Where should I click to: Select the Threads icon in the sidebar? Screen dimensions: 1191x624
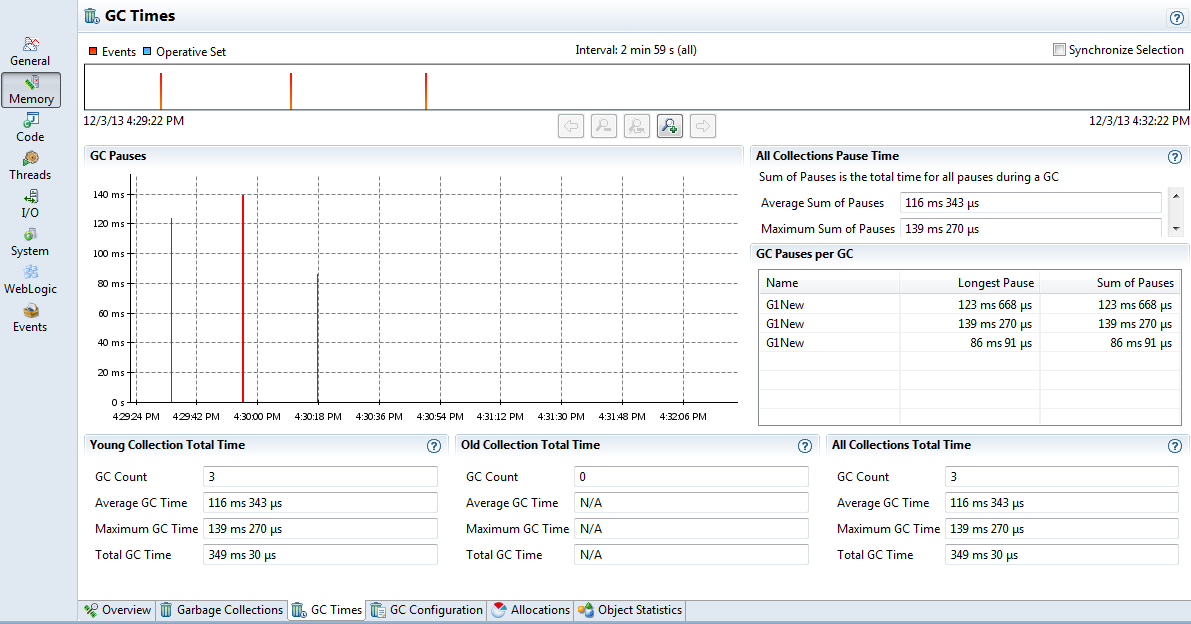click(x=30, y=164)
